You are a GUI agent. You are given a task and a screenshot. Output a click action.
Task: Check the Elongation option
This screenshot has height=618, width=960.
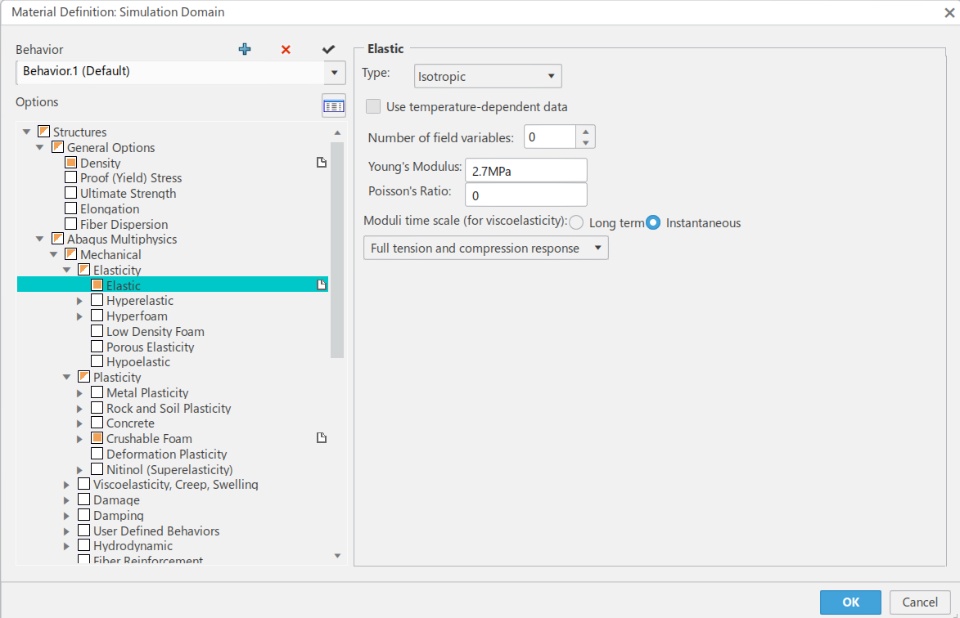(x=71, y=208)
